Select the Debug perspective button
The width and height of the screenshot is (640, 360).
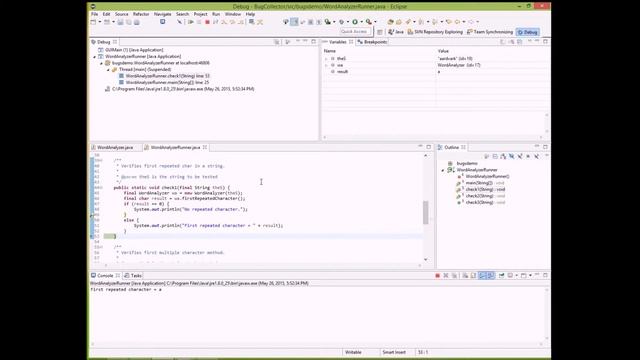click(528, 32)
